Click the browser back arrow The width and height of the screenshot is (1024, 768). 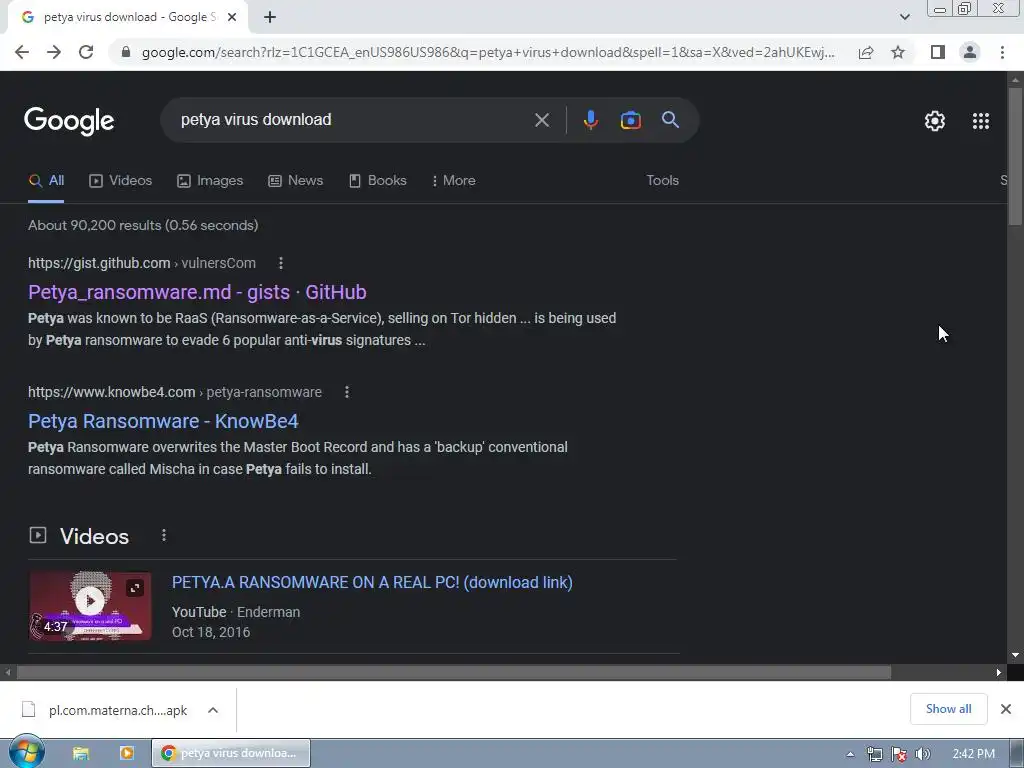point(22,52)
